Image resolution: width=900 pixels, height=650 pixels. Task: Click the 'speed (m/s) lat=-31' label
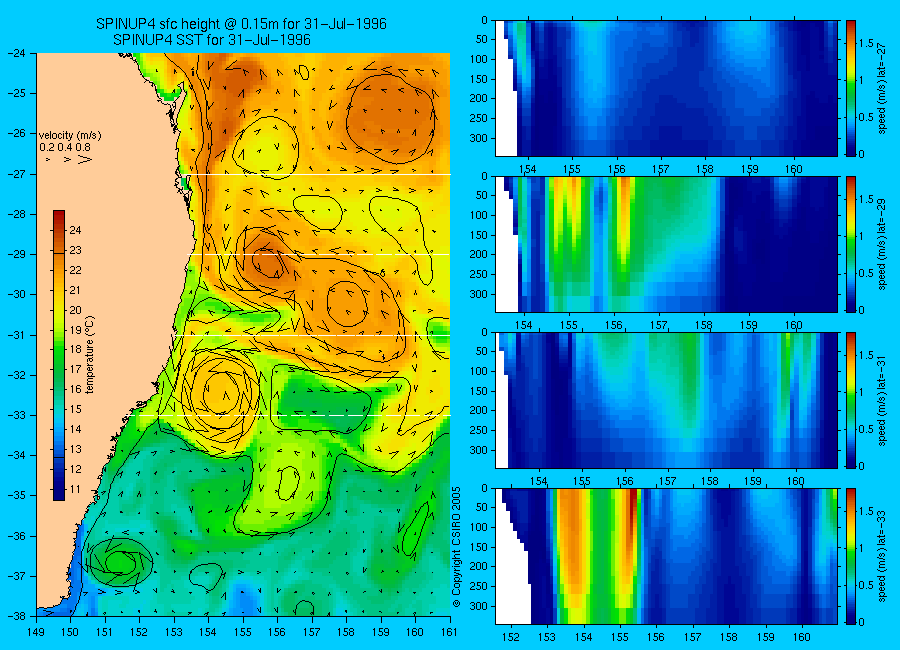pos(882,401)
